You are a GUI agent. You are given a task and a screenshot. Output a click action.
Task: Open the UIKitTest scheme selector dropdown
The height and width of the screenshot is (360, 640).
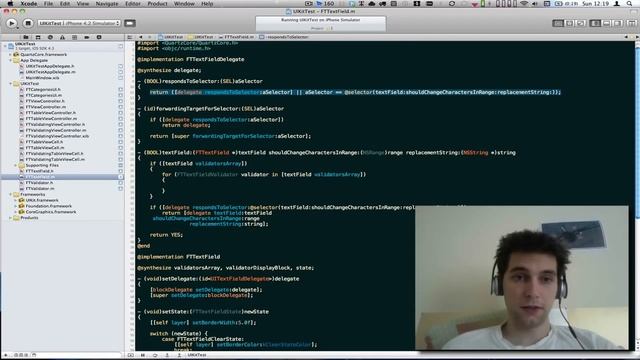pyautogui.click(x=79, y=23)
